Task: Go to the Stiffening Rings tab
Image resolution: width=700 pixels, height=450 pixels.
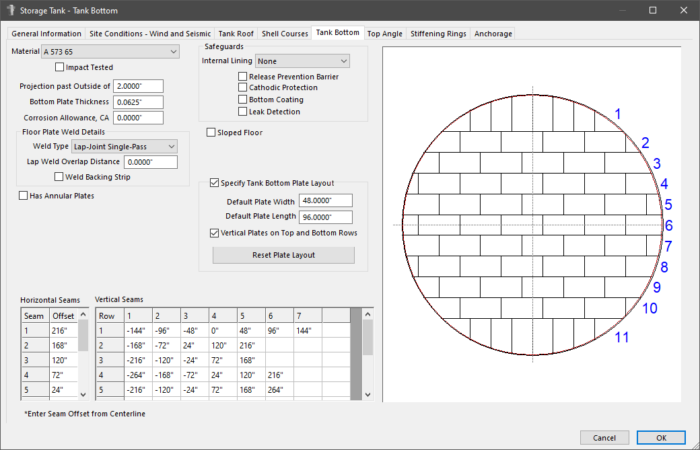Action: click(x=438, y=33)
